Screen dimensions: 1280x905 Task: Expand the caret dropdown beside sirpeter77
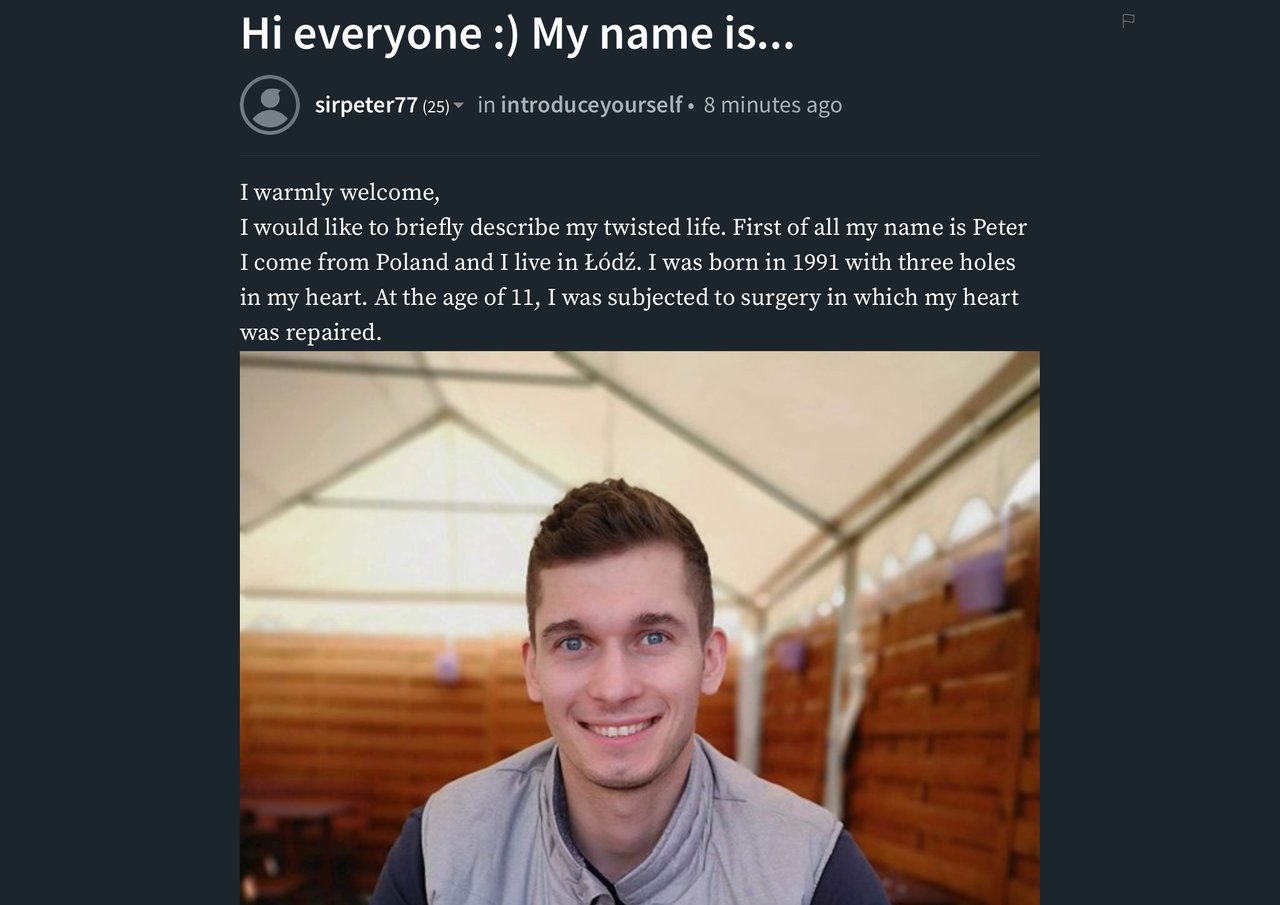click(x=459, y=105)
